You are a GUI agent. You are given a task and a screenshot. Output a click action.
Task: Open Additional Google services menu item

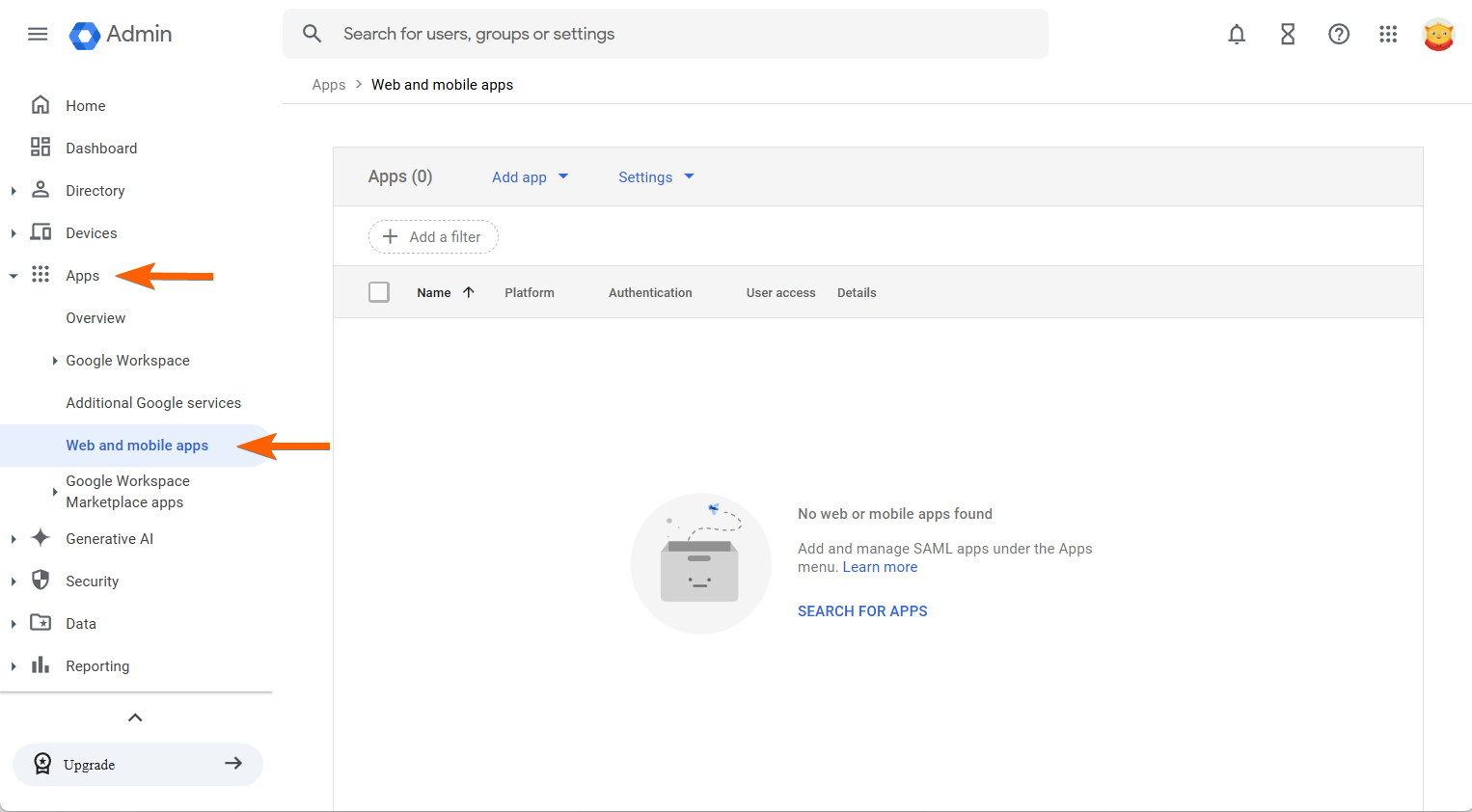pos(153,403)
